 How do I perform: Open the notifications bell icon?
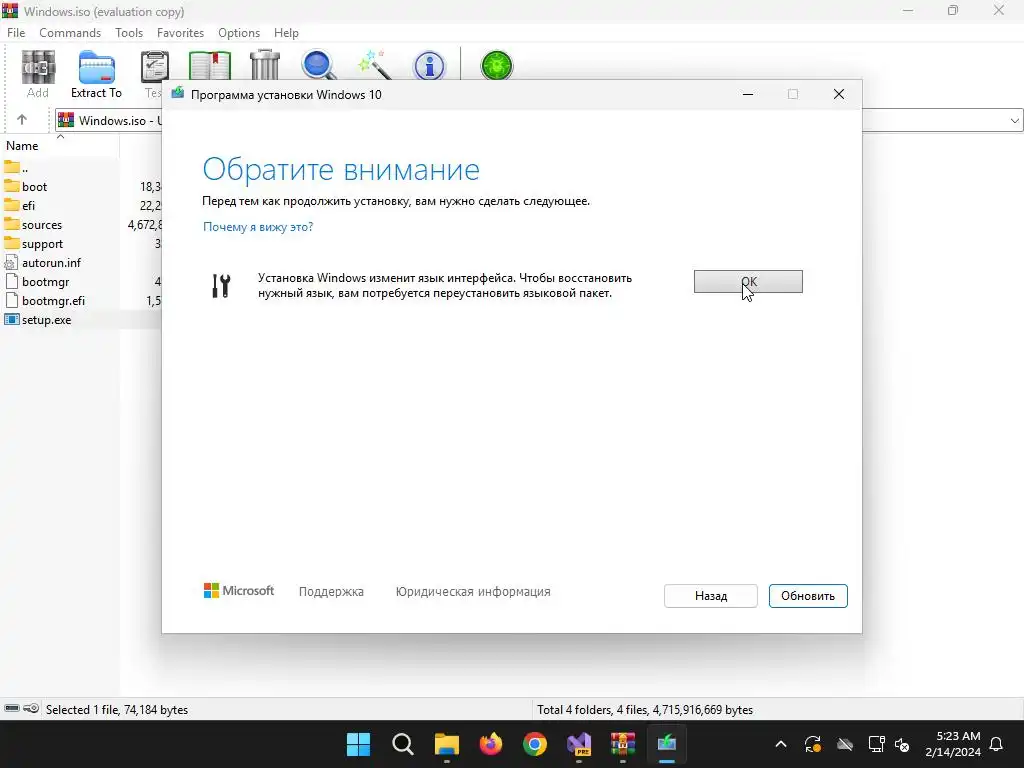coord(996,744)
